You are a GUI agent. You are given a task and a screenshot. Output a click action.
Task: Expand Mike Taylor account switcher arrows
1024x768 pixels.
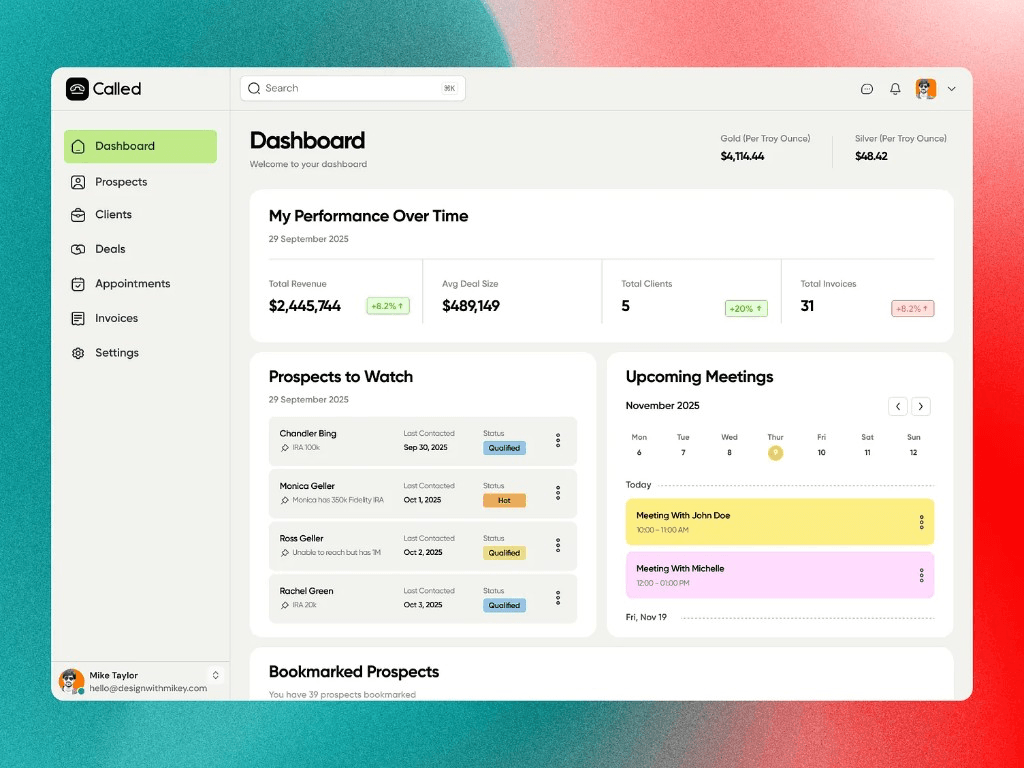(216, 675)
